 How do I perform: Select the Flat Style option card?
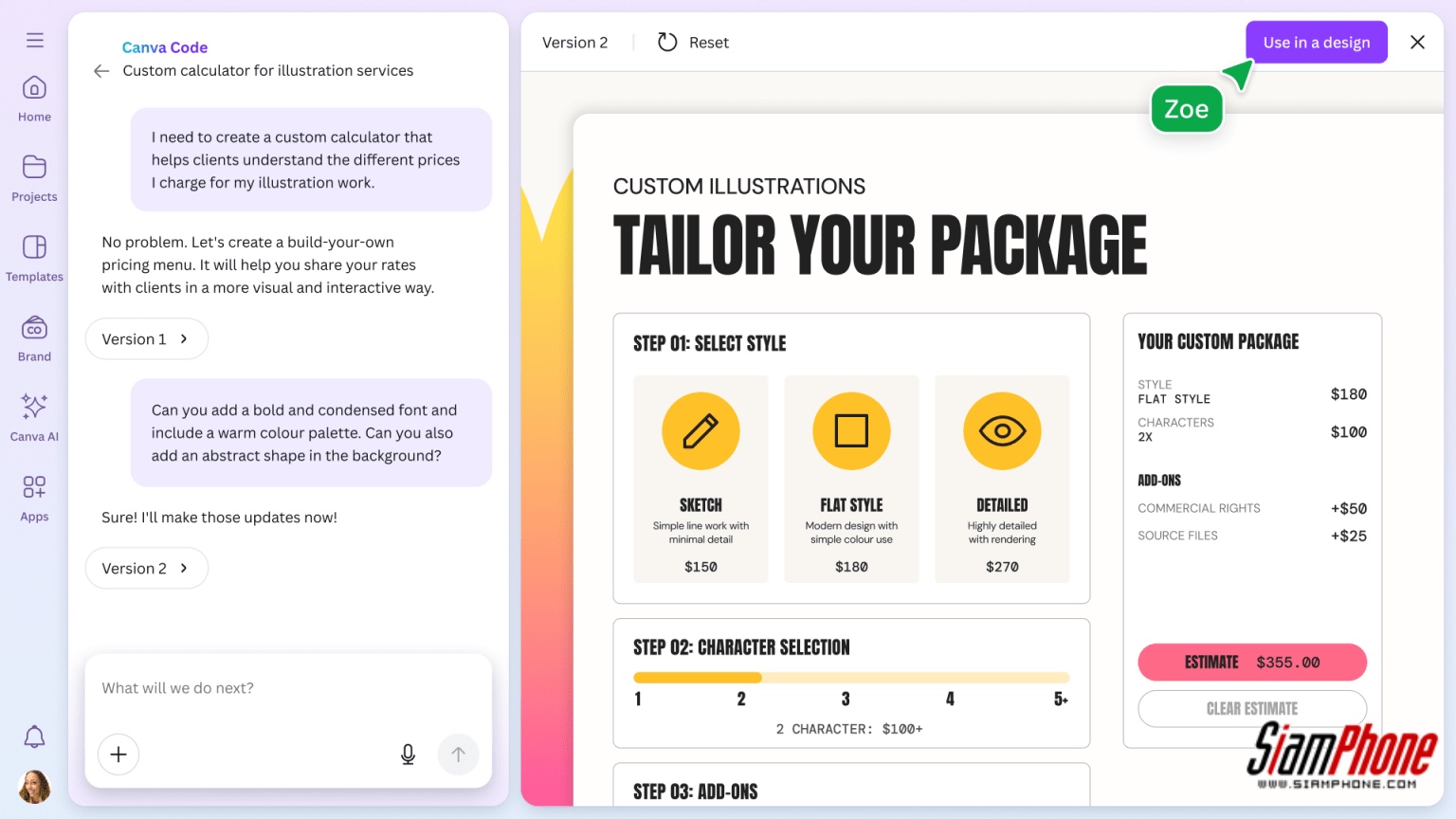[851, 479]
